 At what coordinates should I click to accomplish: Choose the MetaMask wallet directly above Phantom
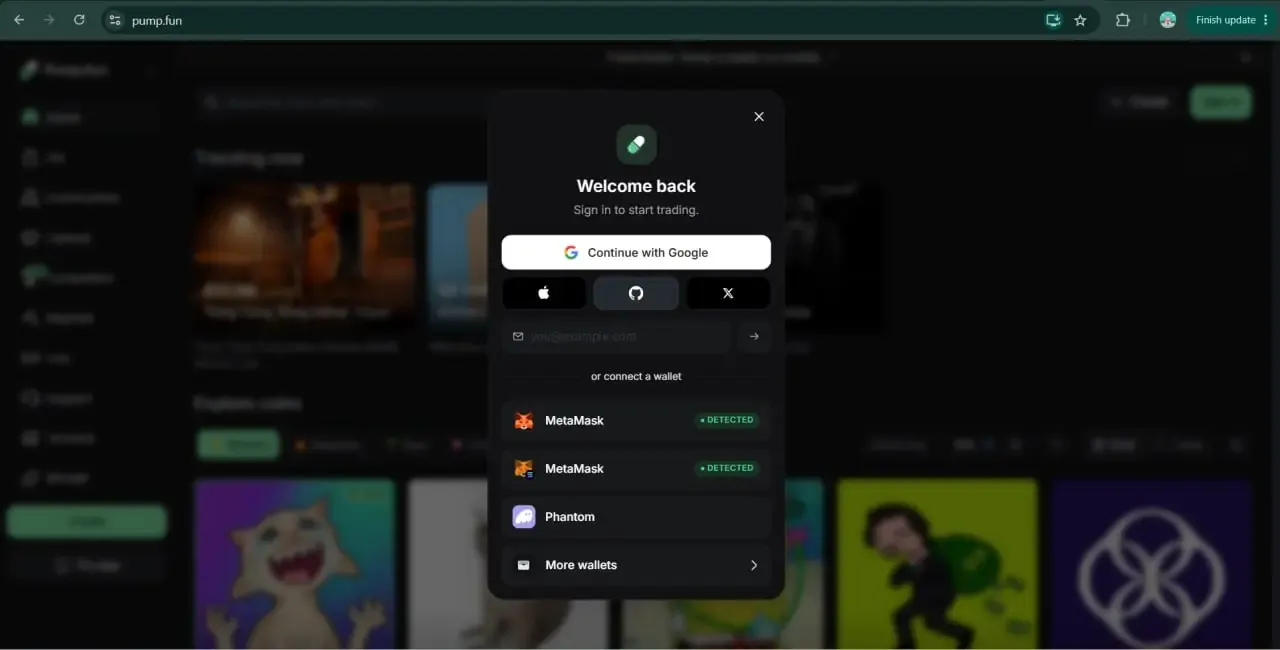pos(636,468)
